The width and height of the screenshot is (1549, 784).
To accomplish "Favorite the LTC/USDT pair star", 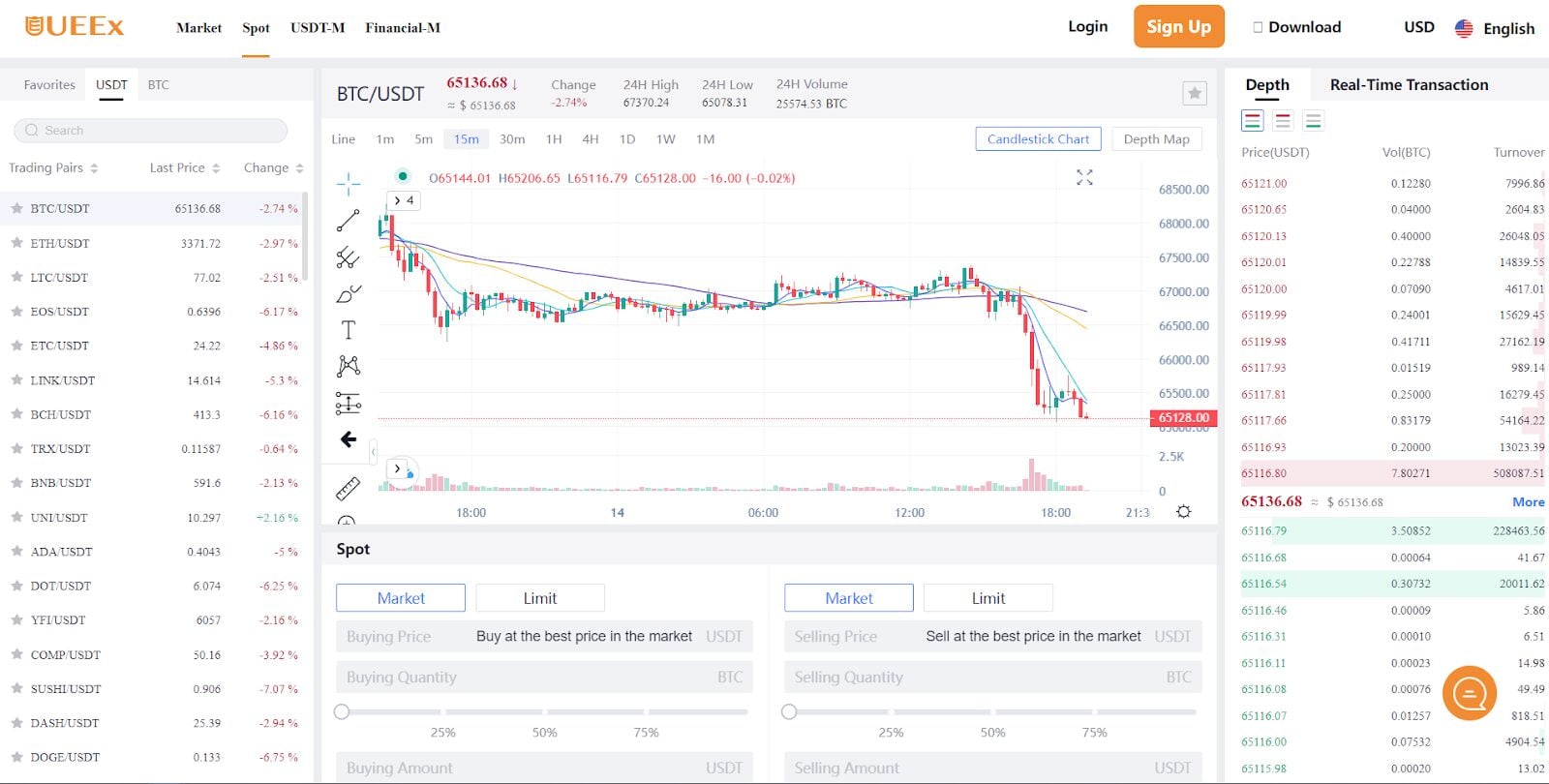I will [x=16, y=277].
